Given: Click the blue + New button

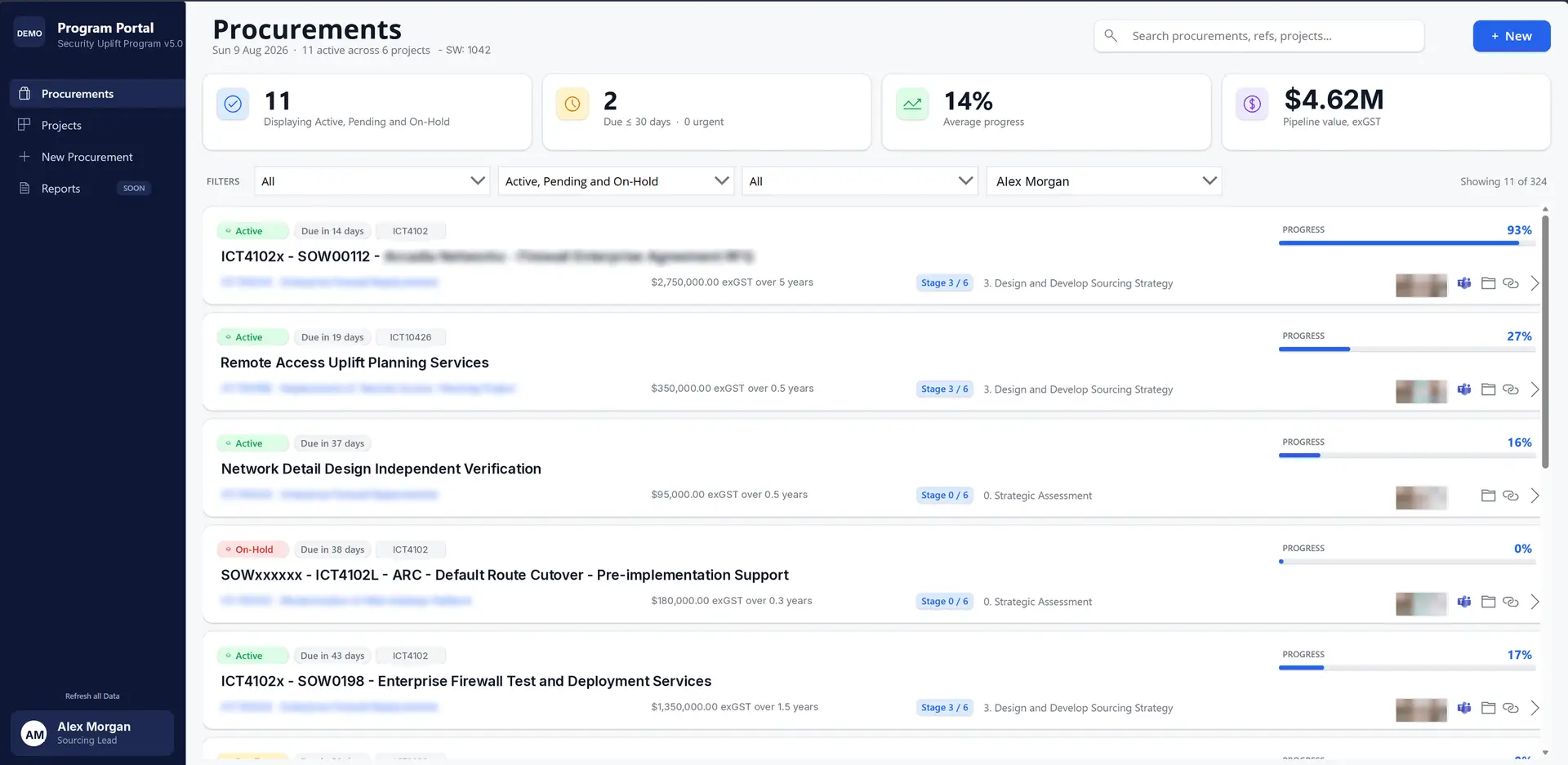Looking at the screenshot, I should click(x=1512, y=36).
